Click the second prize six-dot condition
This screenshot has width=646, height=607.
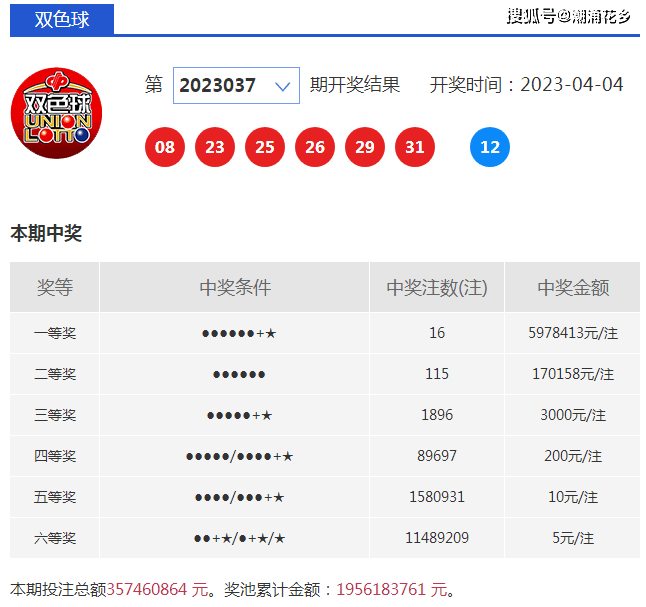tap(239, 375)
